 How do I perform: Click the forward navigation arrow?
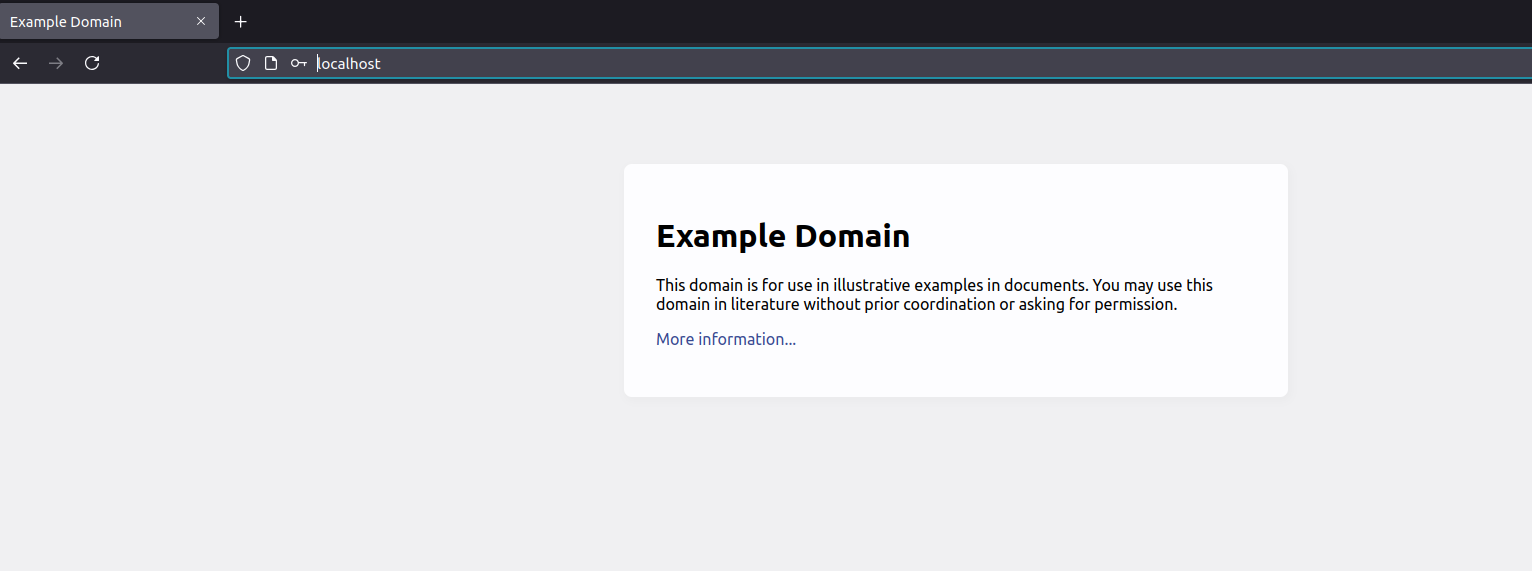pos(56,63)
